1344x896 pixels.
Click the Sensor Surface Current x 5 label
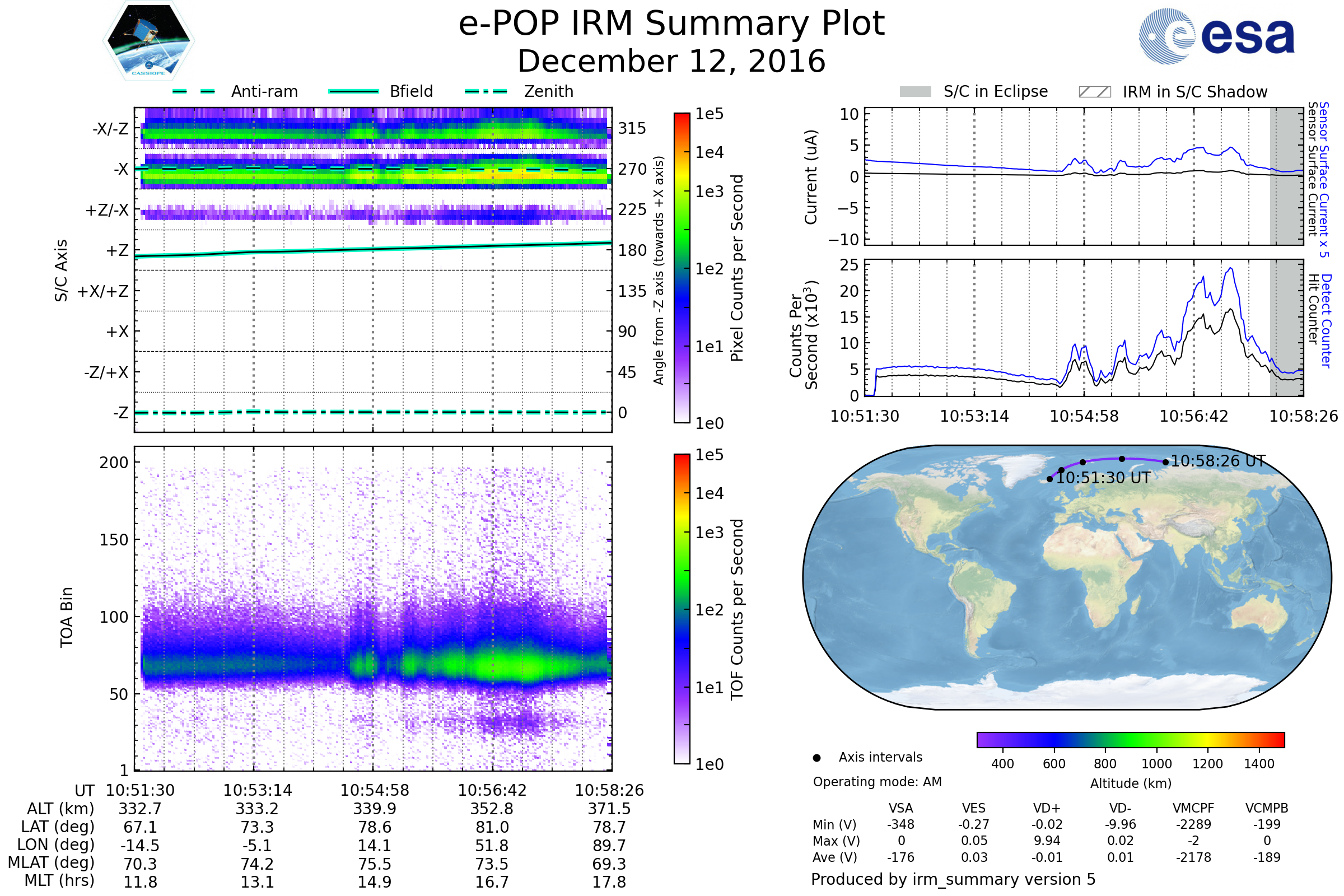pos(1323,180)
